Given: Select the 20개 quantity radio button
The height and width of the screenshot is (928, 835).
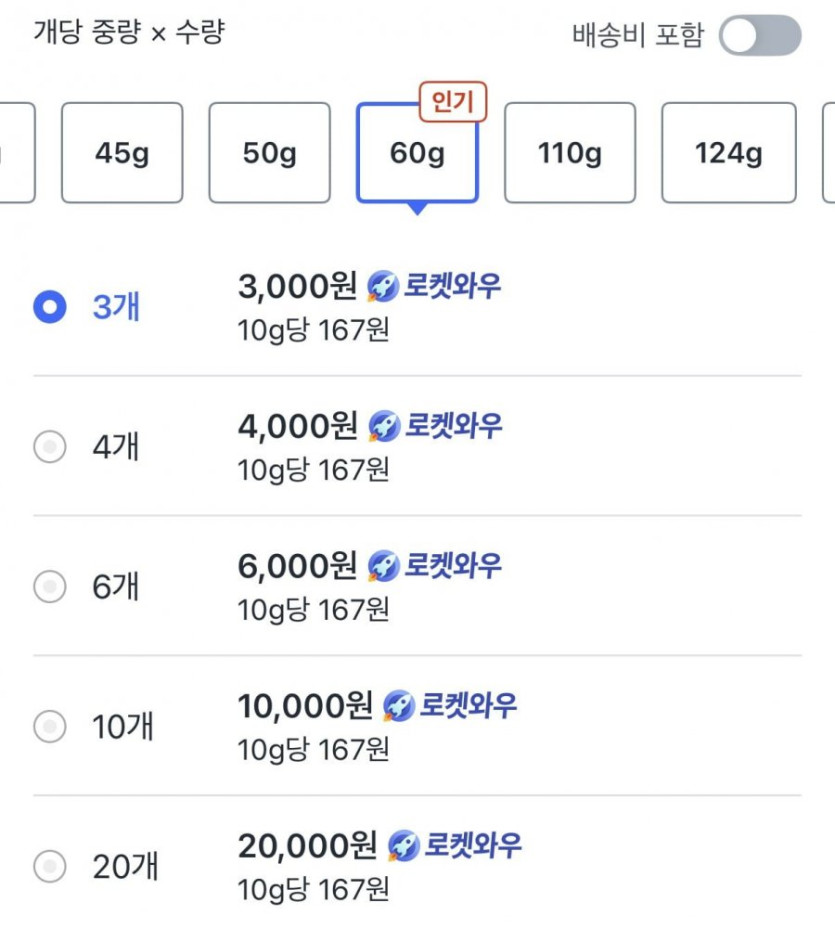Looking at the screenshot, I should coord(50,866).
